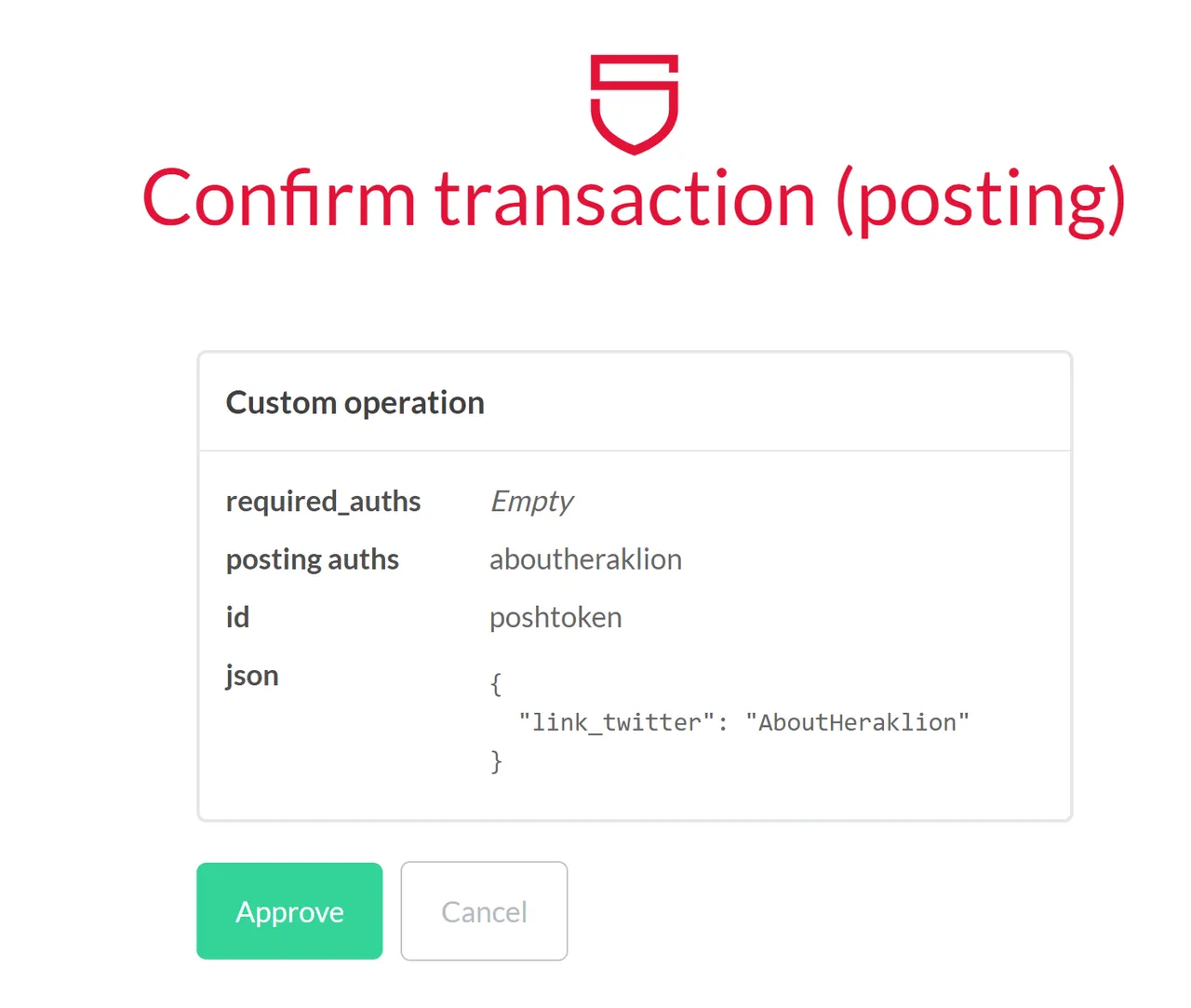Screen dimensions: 1191x1008
Task: Click the posting auths label
Action: 313,559
